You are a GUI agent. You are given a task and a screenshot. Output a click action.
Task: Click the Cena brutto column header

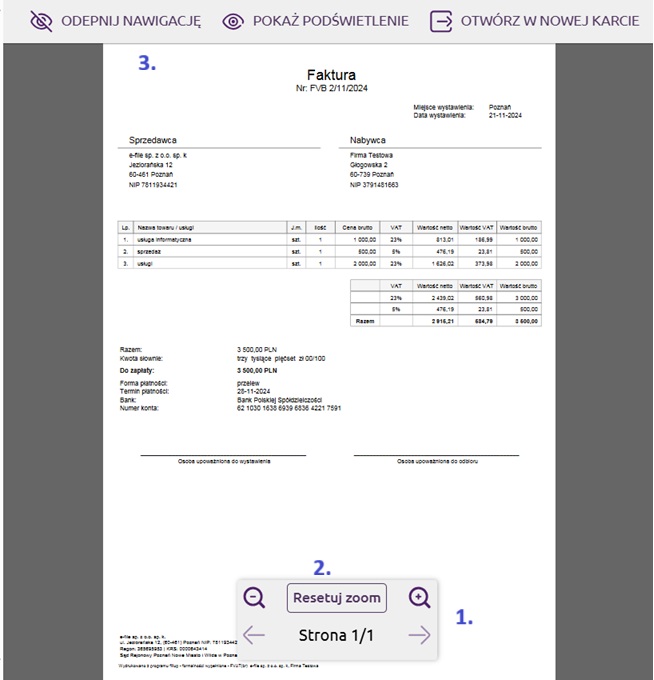coord(357,228)
